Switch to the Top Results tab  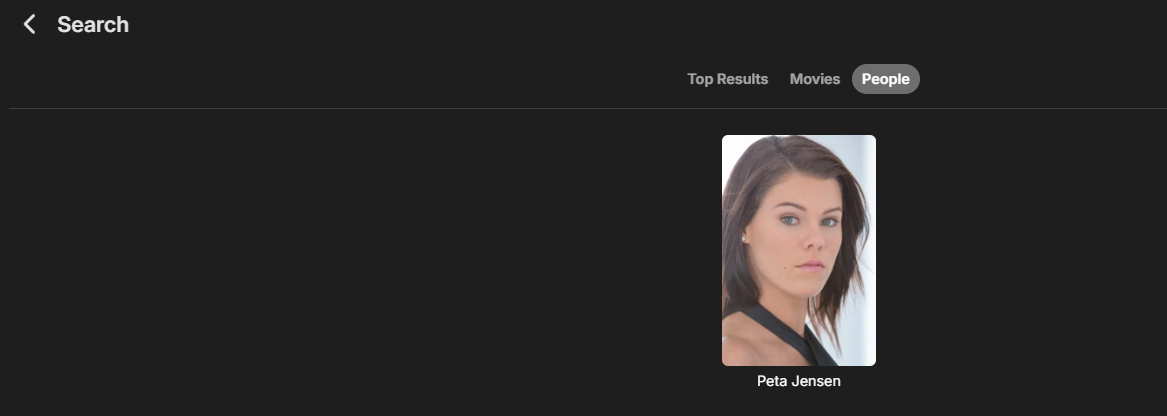(x=727, y=79)
